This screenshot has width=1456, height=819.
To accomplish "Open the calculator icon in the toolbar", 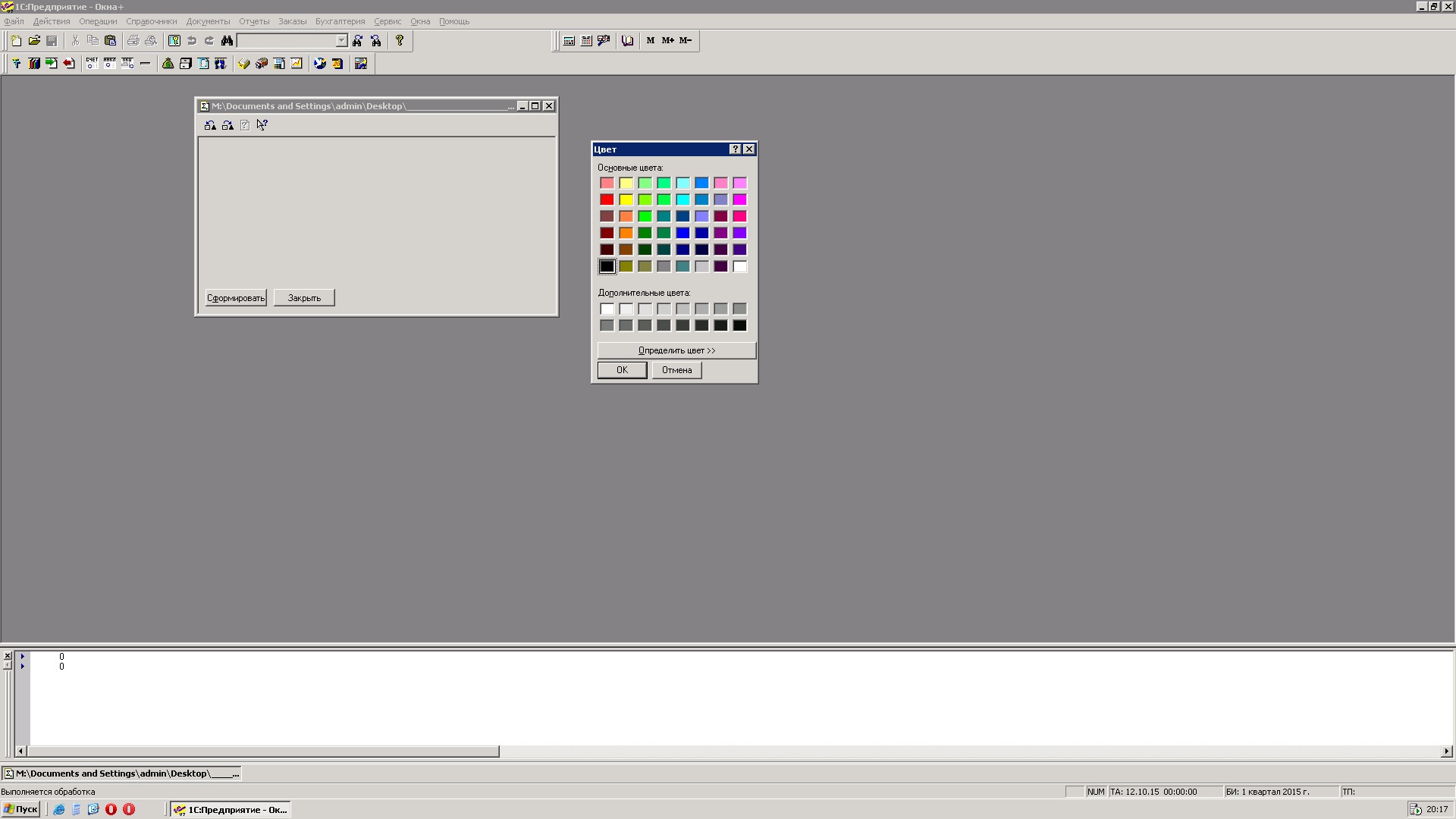I will 569,41.
